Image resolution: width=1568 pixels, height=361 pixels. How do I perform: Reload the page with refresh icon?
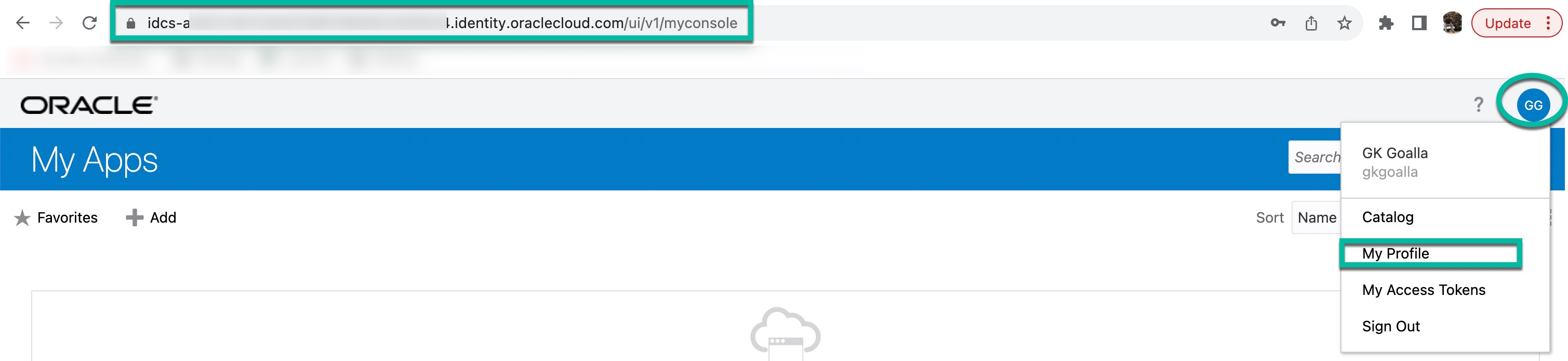pyautogui.click(x=89, y=23)
